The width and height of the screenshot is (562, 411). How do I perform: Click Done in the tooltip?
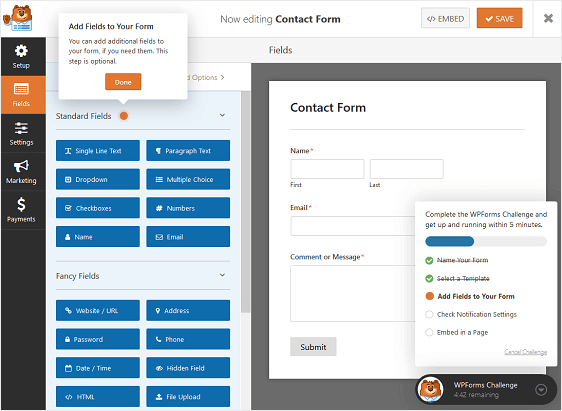[x=123, y=82]
